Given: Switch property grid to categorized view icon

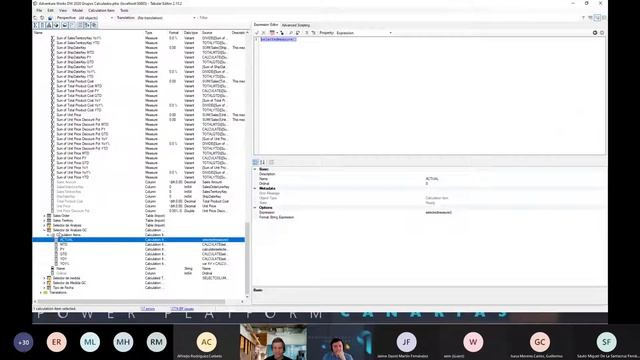Looking at the screenshot, I should pyautogui.click(x=256, y=162).
